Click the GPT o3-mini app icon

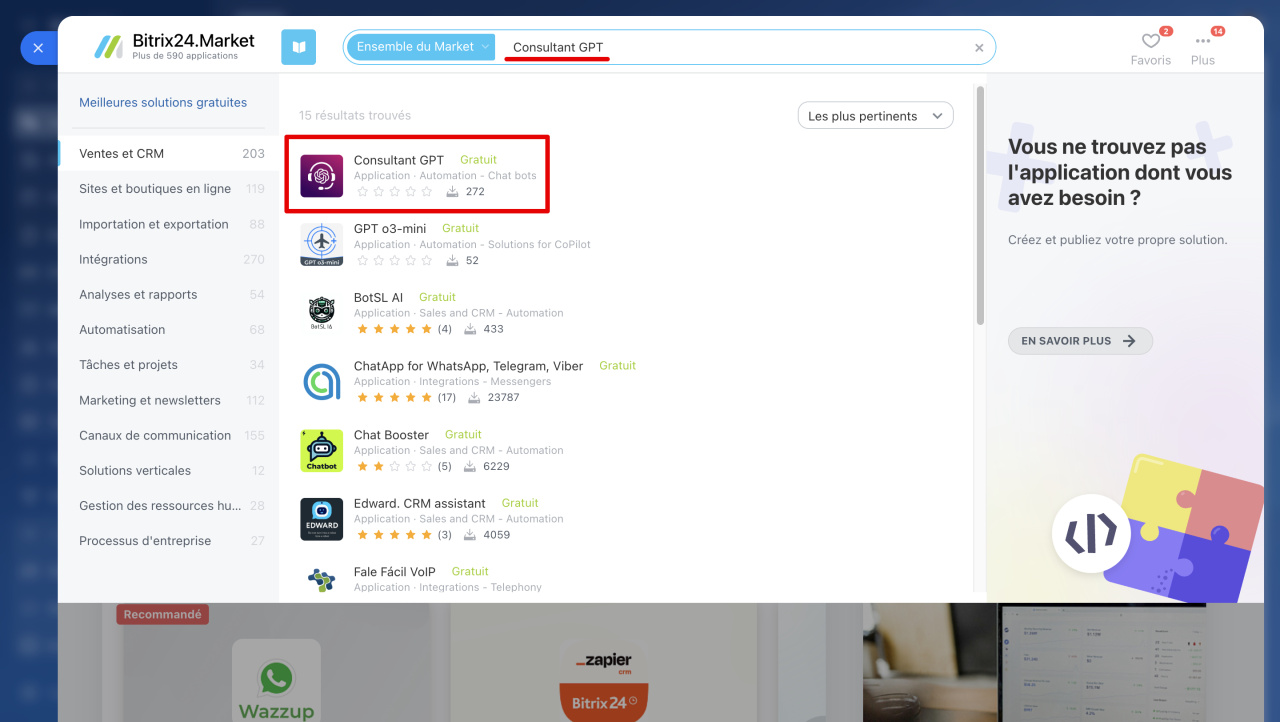322,244
